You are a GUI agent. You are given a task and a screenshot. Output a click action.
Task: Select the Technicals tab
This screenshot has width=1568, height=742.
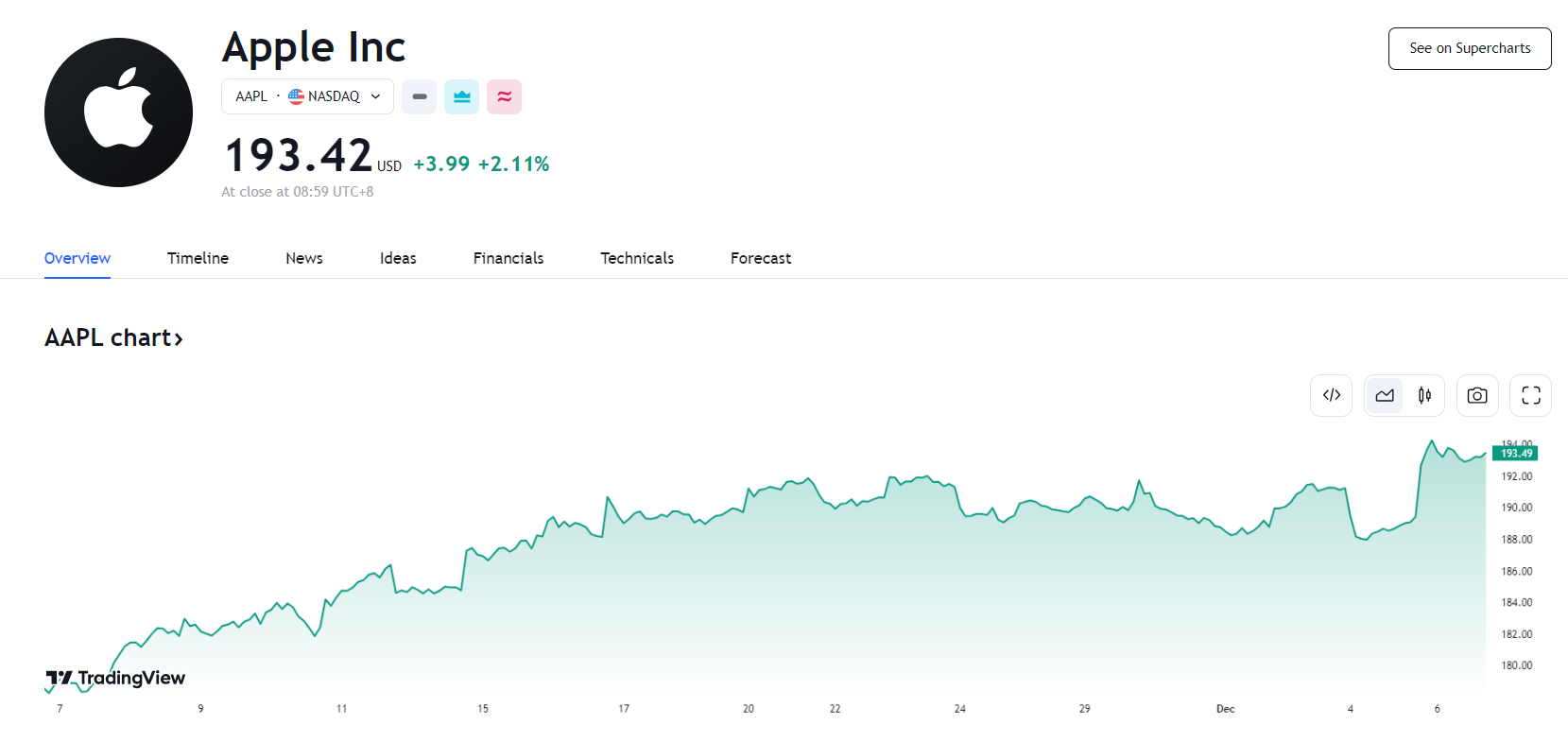click(637, 258)
